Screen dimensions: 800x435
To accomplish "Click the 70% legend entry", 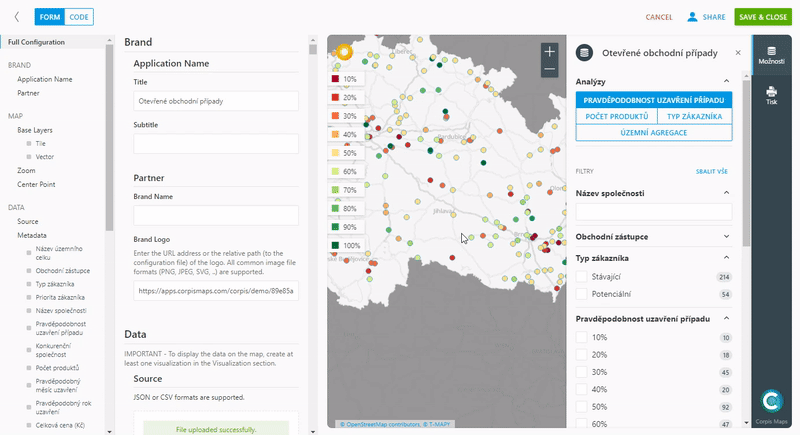I will point(345,190).
